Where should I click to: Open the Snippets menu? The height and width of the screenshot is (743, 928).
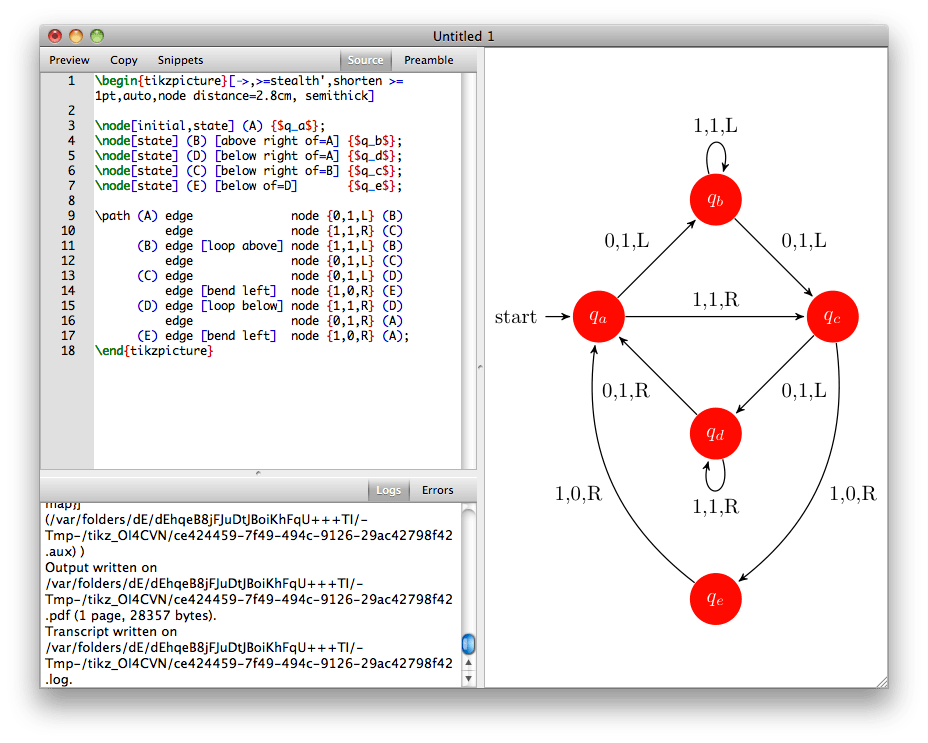(x=180, y=59)
